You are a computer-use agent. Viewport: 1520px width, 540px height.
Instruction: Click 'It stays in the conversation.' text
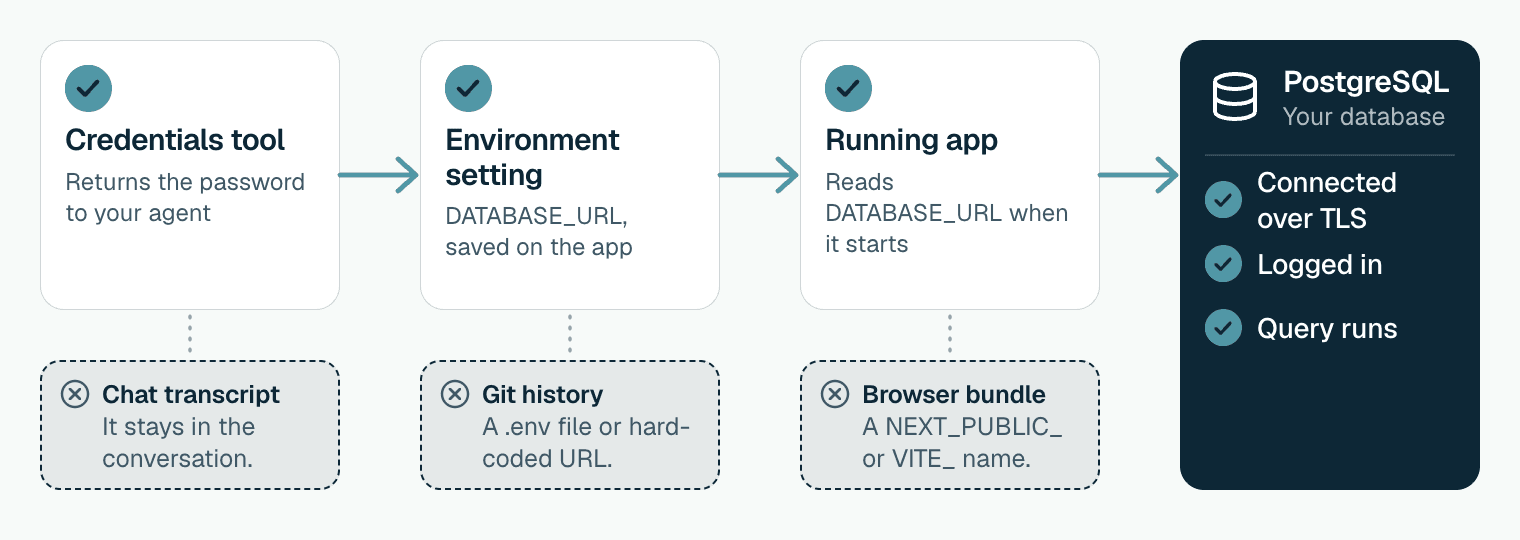tap(178, 443)
